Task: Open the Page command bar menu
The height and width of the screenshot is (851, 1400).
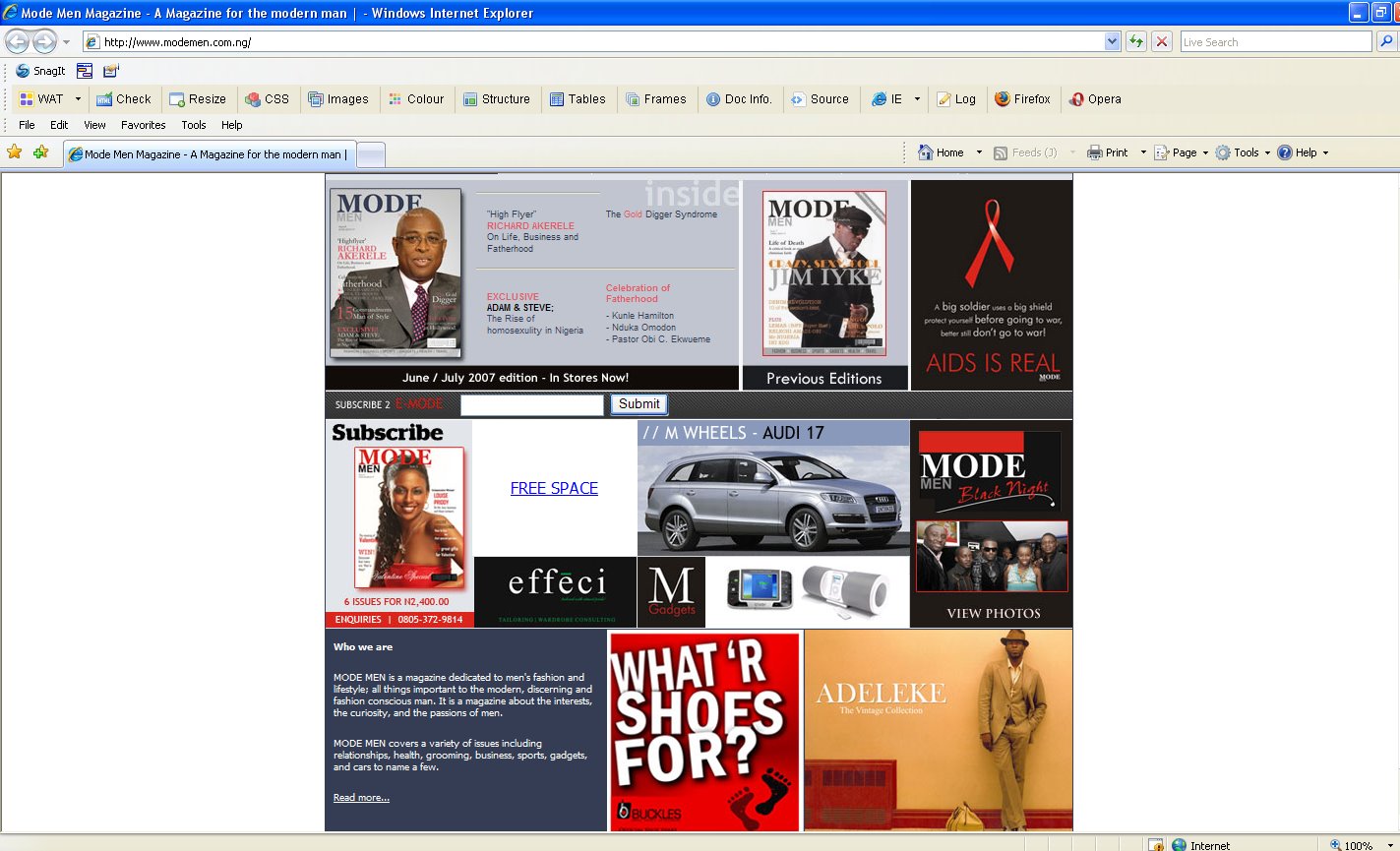Action: click(x=1181, y=152)
